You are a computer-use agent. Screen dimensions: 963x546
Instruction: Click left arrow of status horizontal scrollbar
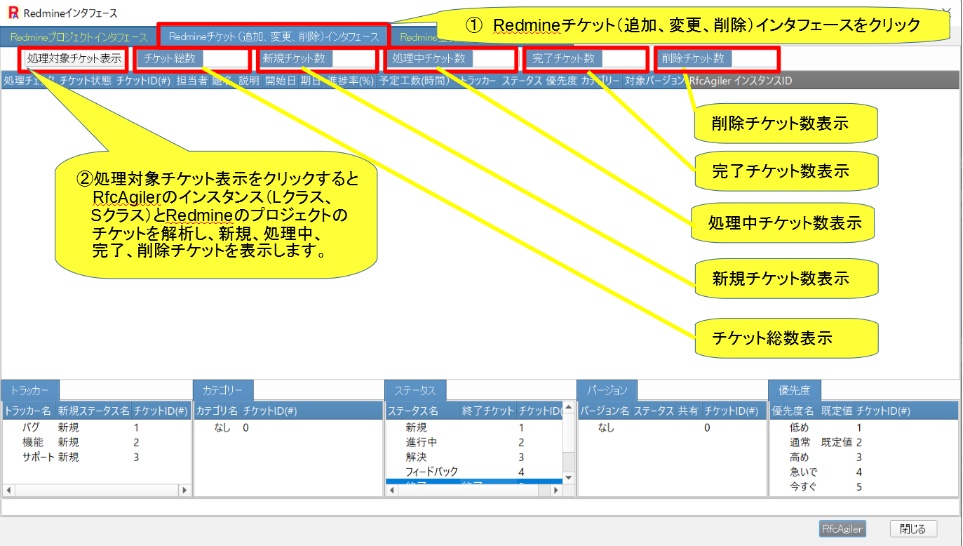[392, 490]
